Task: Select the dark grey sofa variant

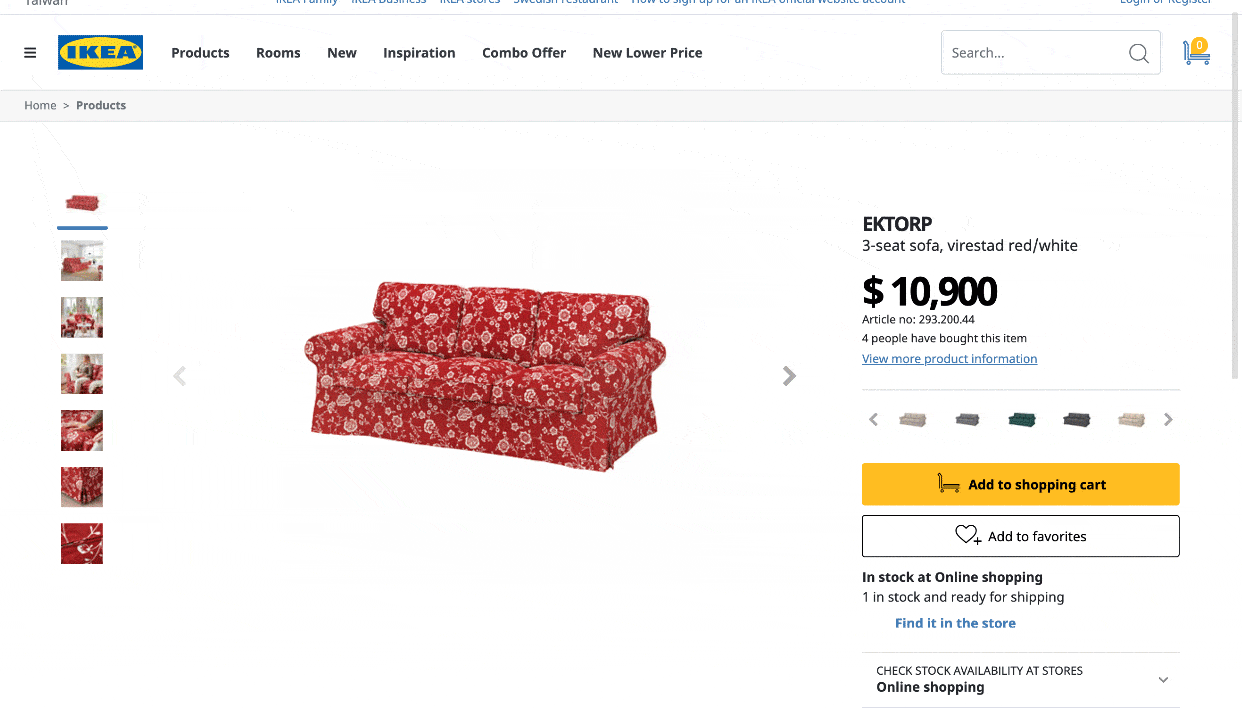Action: click(x=1076, y=420)
